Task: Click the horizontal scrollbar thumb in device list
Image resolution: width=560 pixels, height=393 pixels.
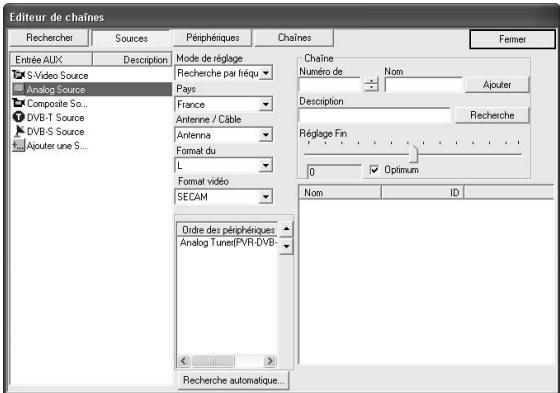Action: (x=213, y=361)
